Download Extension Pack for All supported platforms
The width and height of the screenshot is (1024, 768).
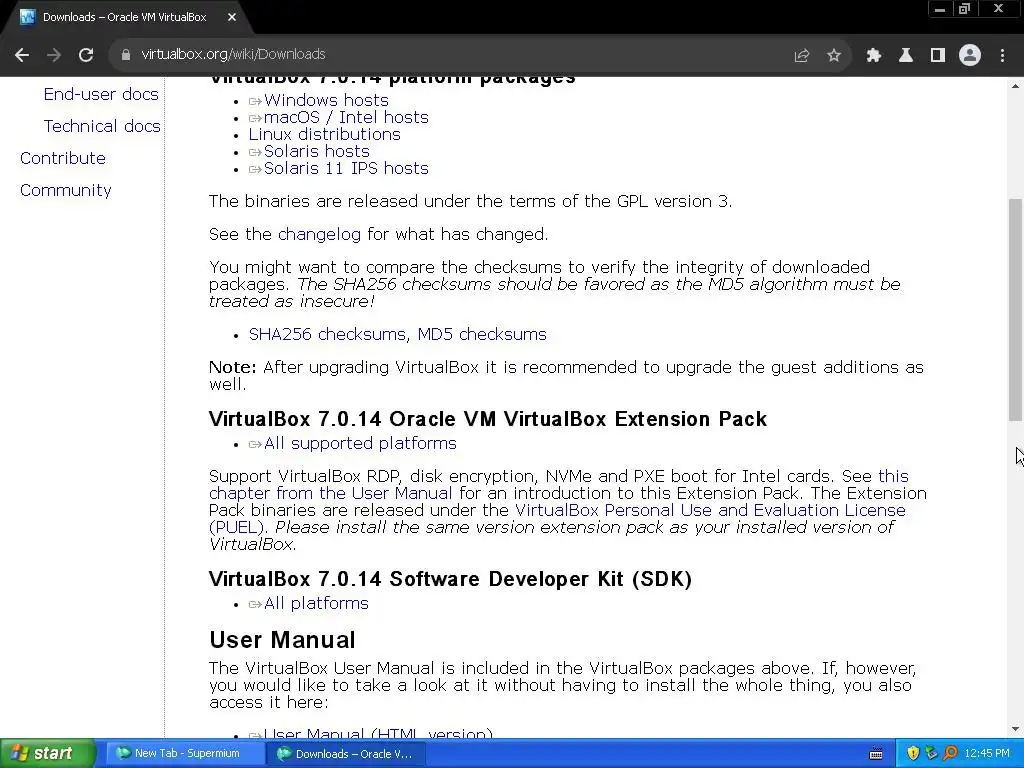(x=360, y=443)
